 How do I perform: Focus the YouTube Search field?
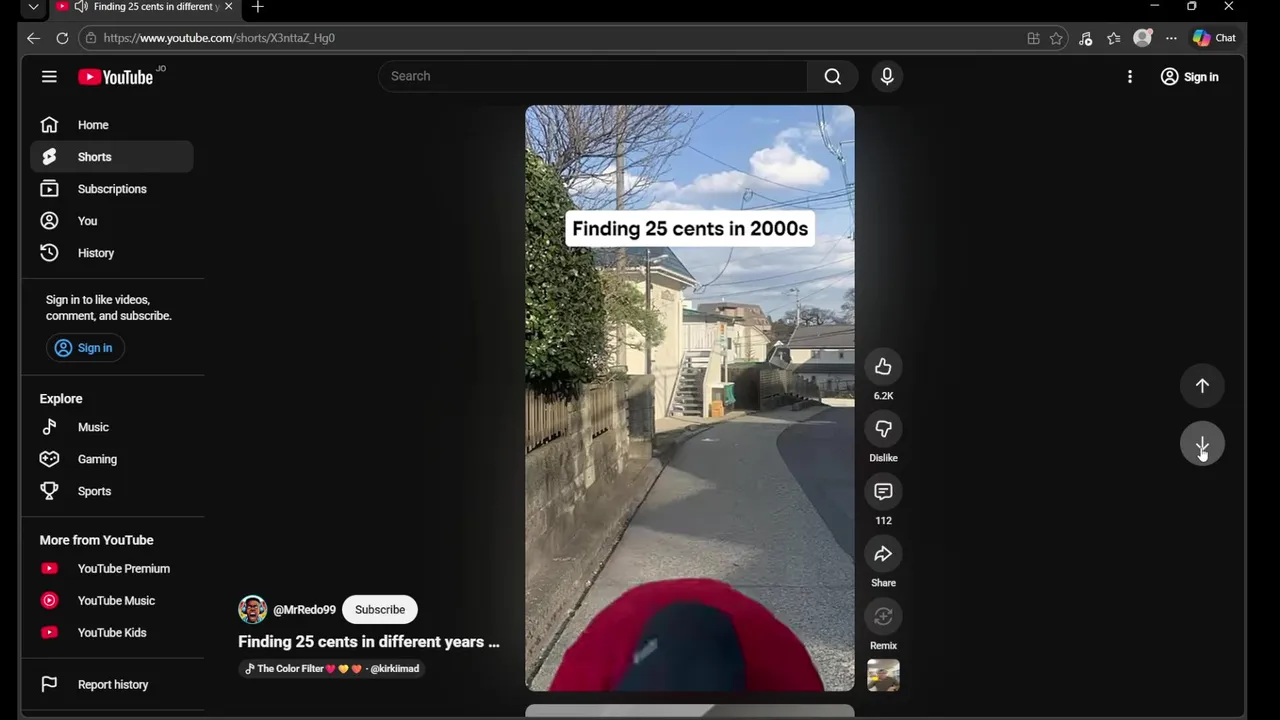(593, 76)
